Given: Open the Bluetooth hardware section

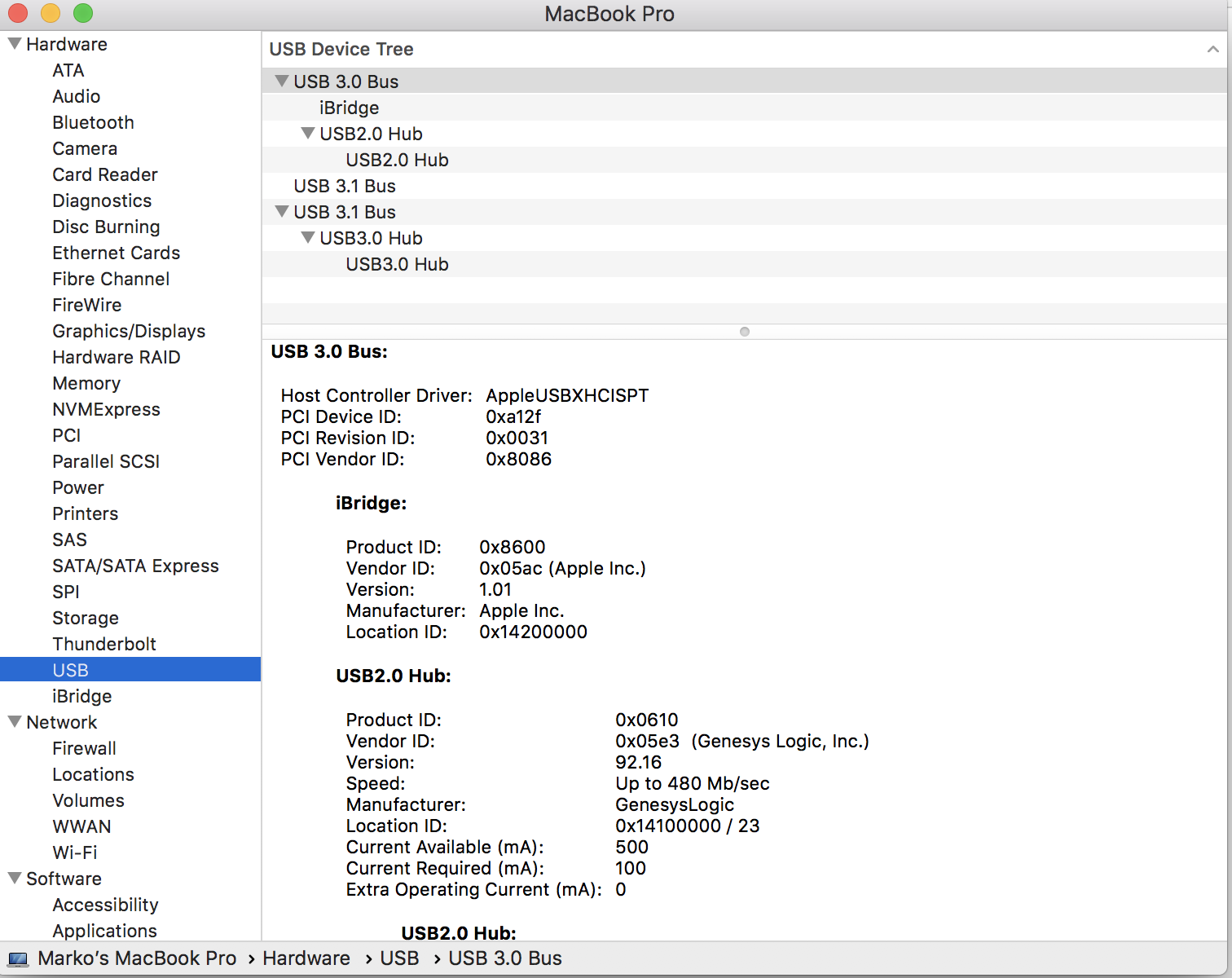Looking at the screenshot, I should pos(93,122).
